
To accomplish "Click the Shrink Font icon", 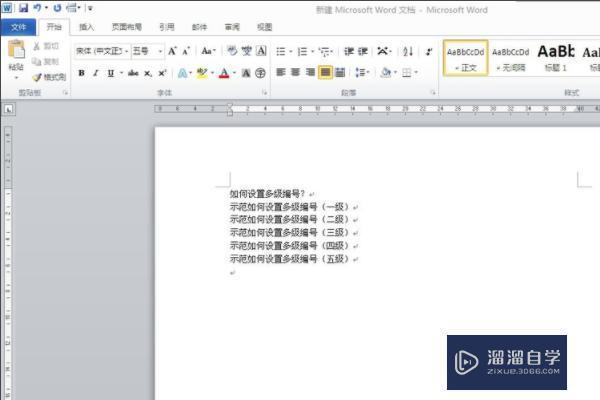I will tap(186, 51).
